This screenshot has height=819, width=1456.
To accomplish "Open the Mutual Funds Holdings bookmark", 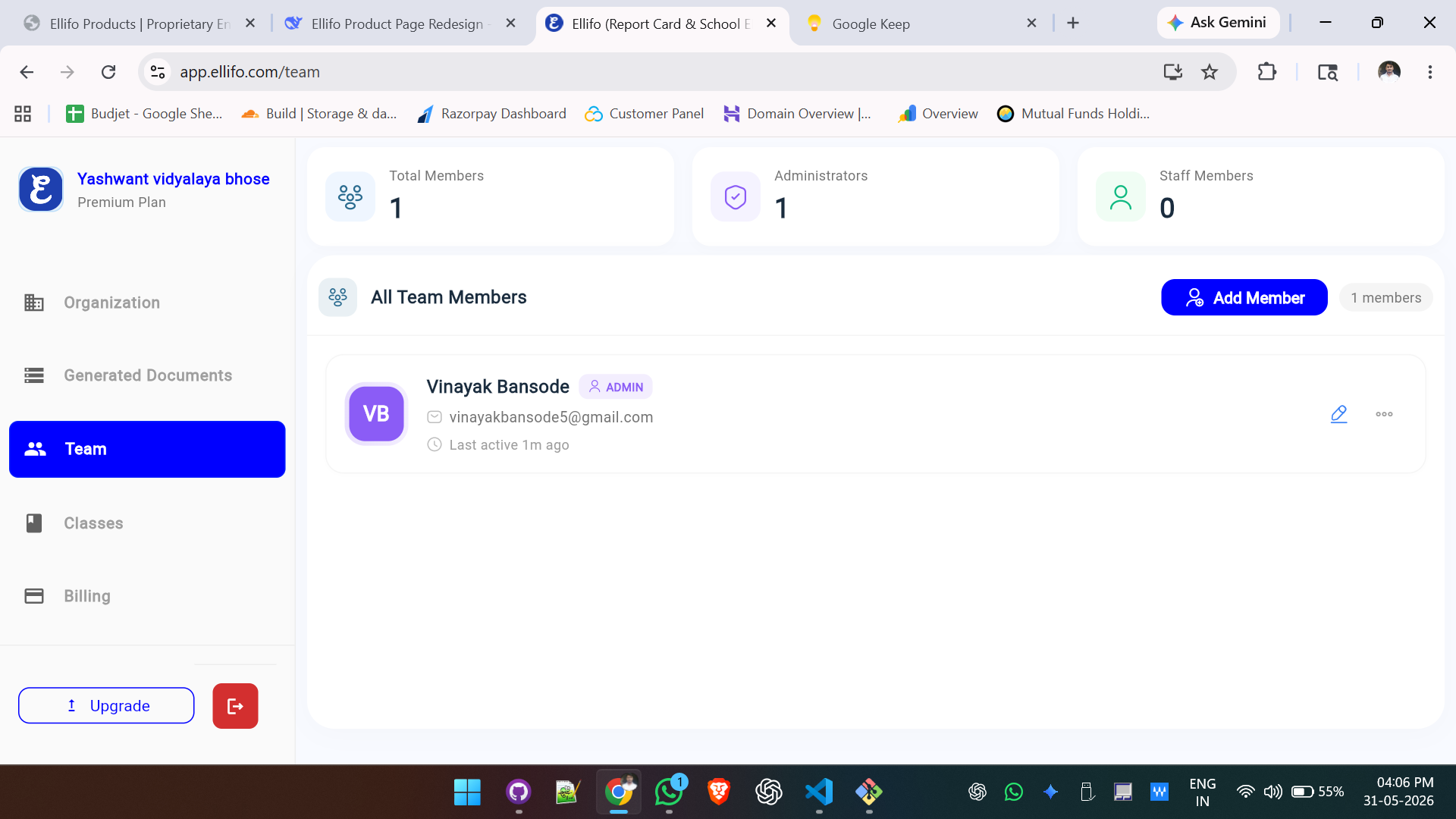I will [1074, 114].
